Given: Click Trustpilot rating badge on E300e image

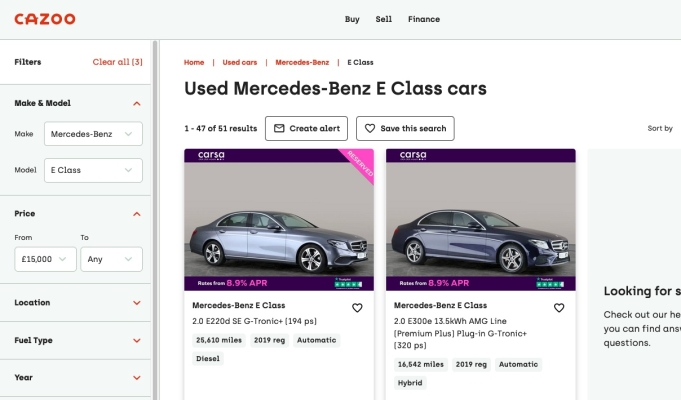Looking at the screenshot, I should (550, 283).
